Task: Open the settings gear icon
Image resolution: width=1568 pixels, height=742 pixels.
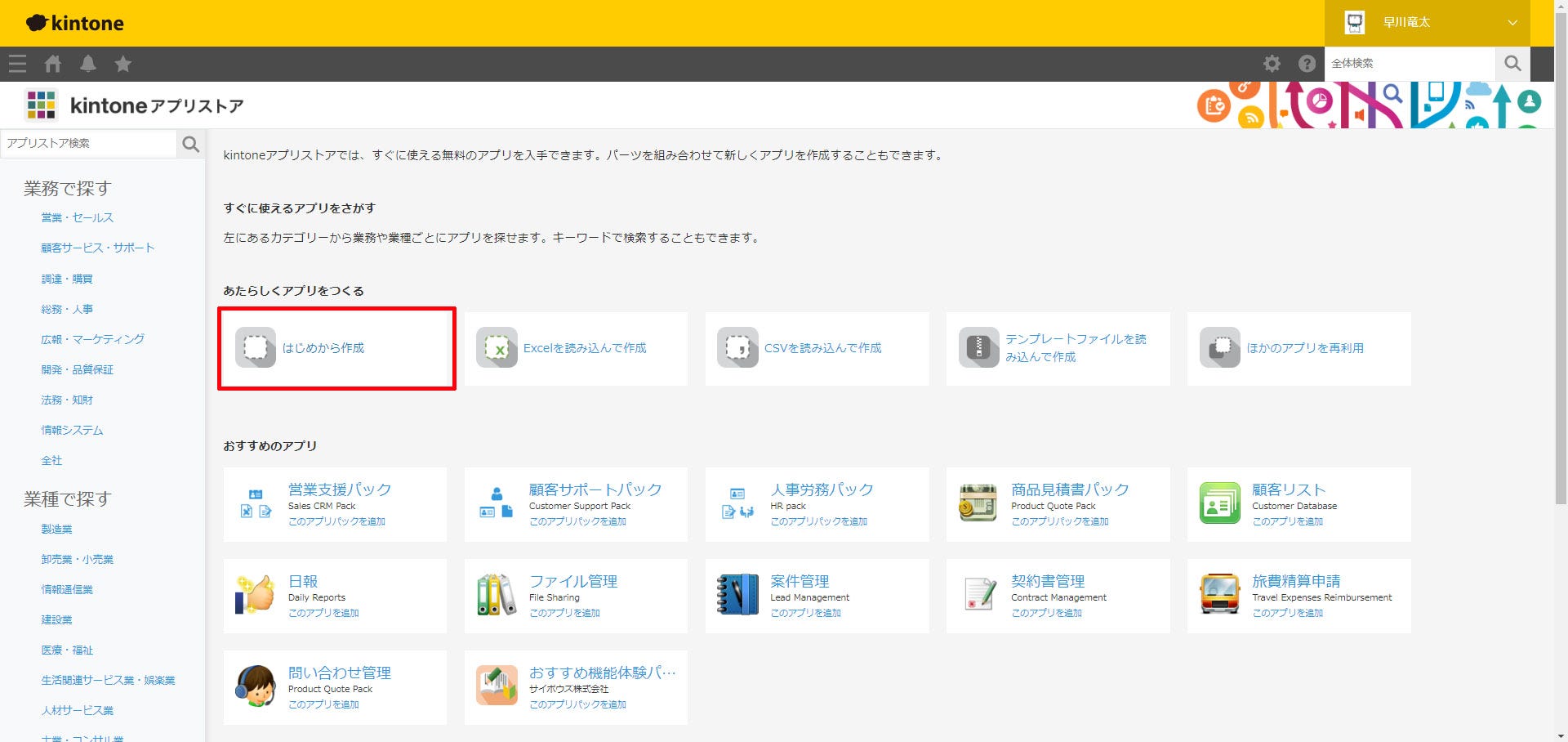Action: [1272, 64]
